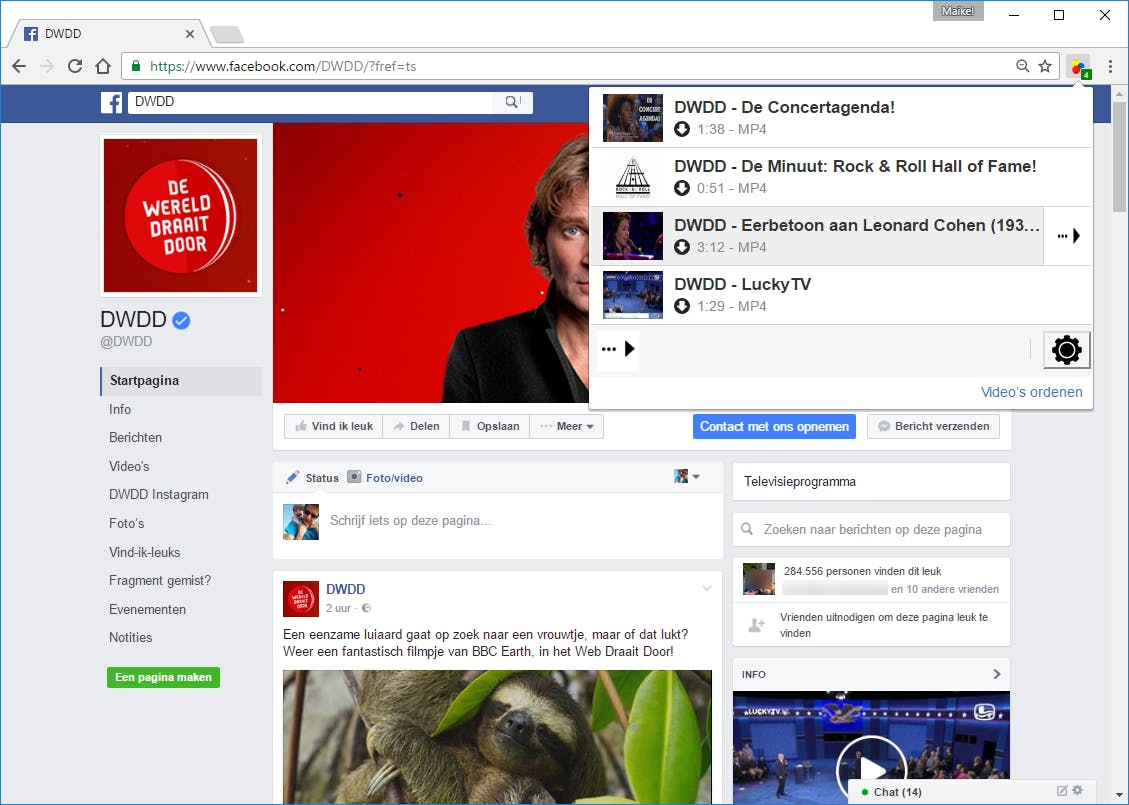Open Evenementen in the sidebar
This screenshot has height=805, width=1129.
click(148, 609)
